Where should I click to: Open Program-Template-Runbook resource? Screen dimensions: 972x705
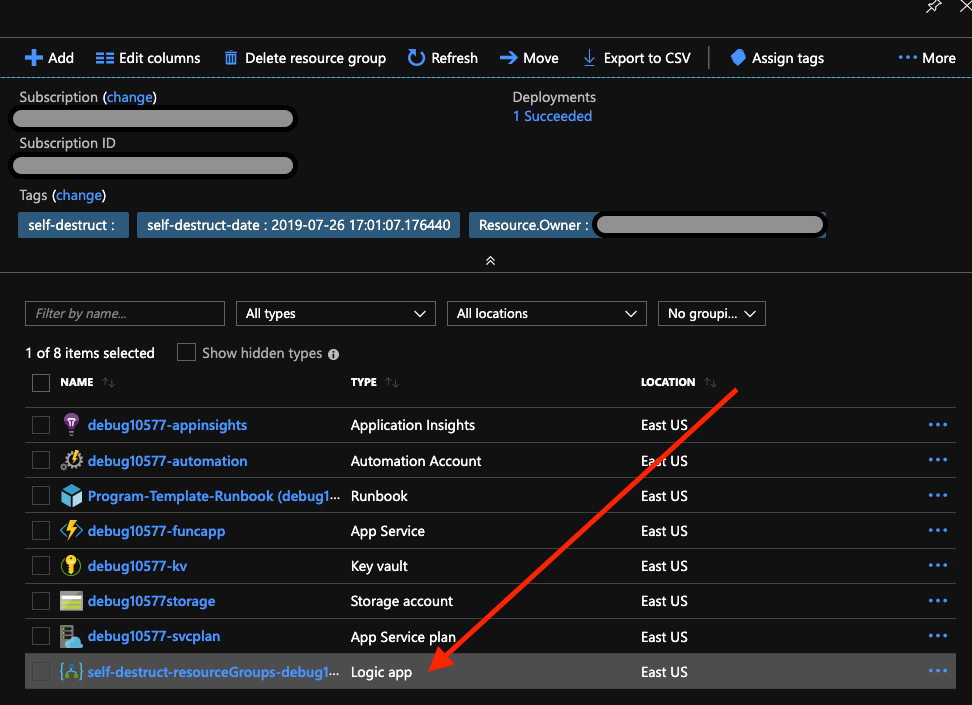(x=214, y=496)
